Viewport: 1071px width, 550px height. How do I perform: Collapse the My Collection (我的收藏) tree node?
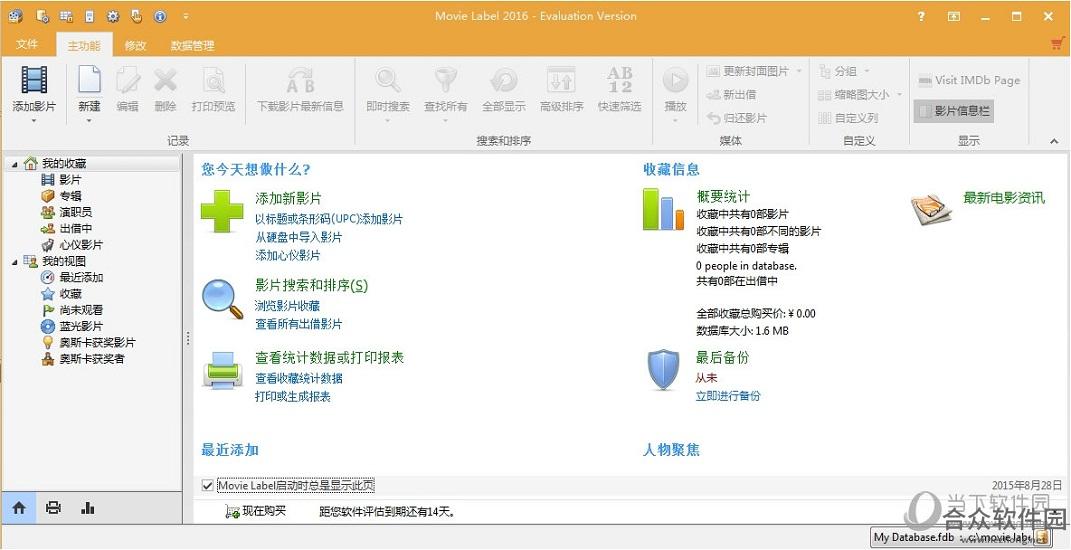point(15,164)
